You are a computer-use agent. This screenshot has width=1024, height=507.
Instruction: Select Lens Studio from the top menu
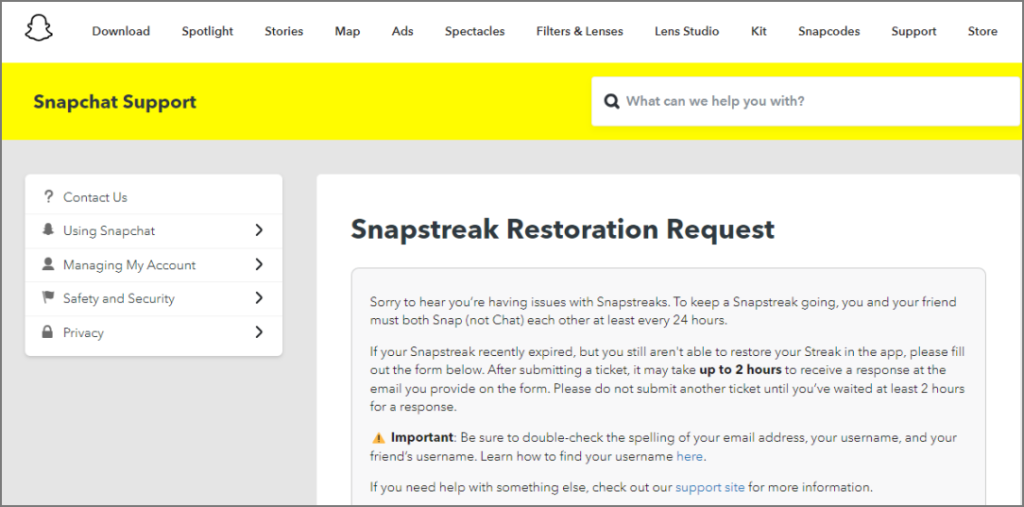point(686,31)
